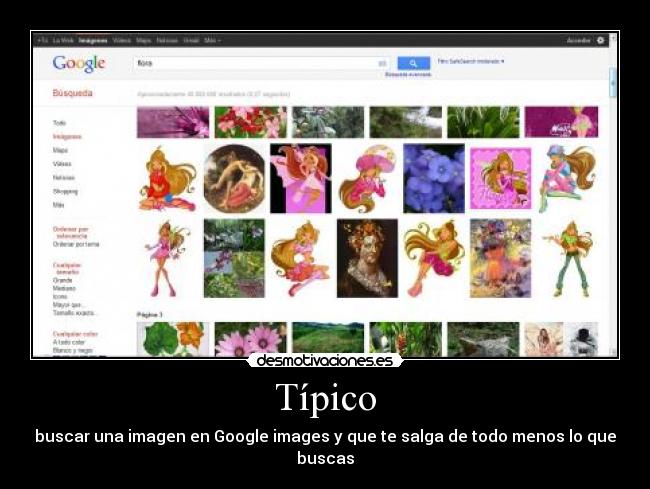Click the 'Página 3' label
Screen dimensions: 650x489
149,315
